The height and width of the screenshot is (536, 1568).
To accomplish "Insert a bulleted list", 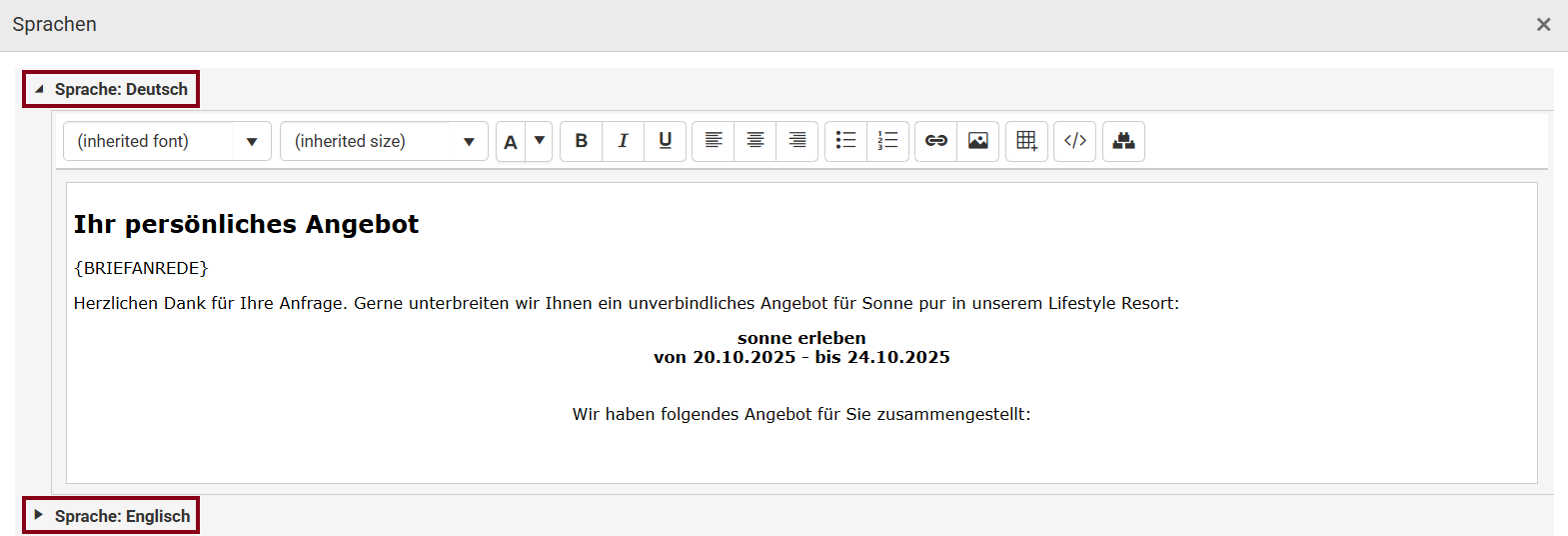I will (x=845, y=141).
